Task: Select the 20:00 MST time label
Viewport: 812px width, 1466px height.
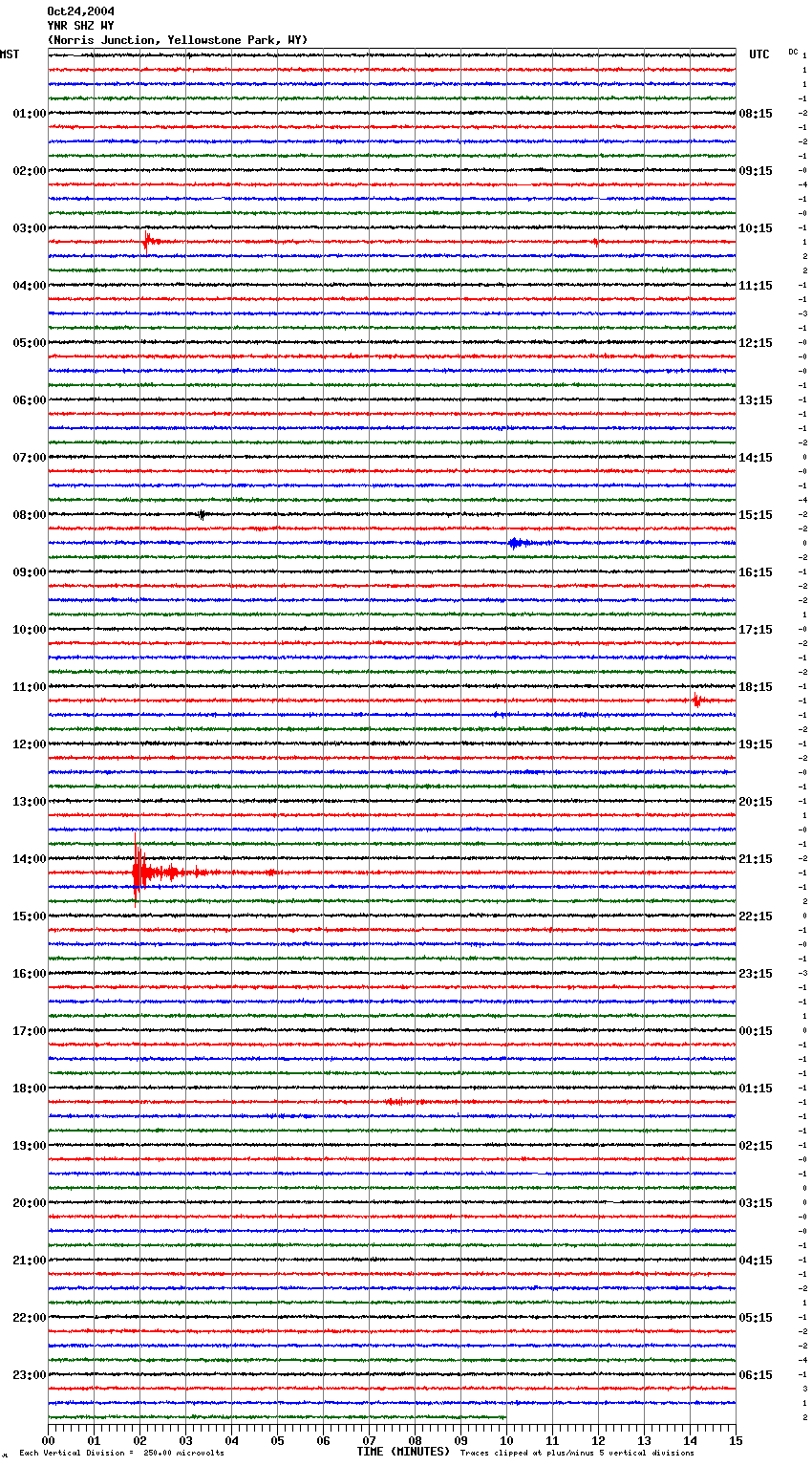Action: [x=30, y=1203]
